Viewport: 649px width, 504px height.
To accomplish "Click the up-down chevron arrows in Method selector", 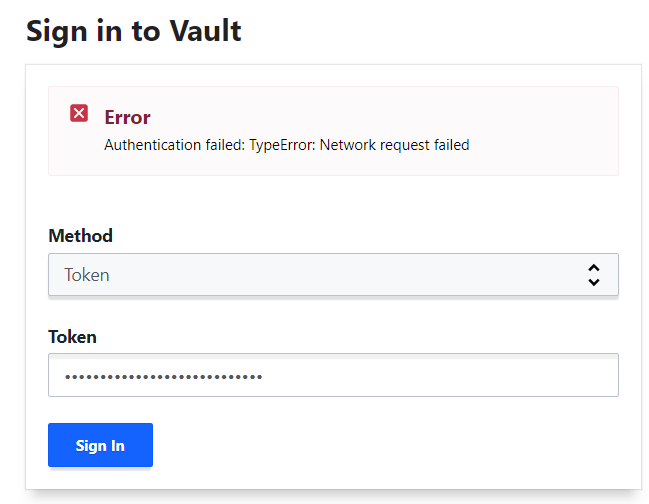I will [594, 275].
